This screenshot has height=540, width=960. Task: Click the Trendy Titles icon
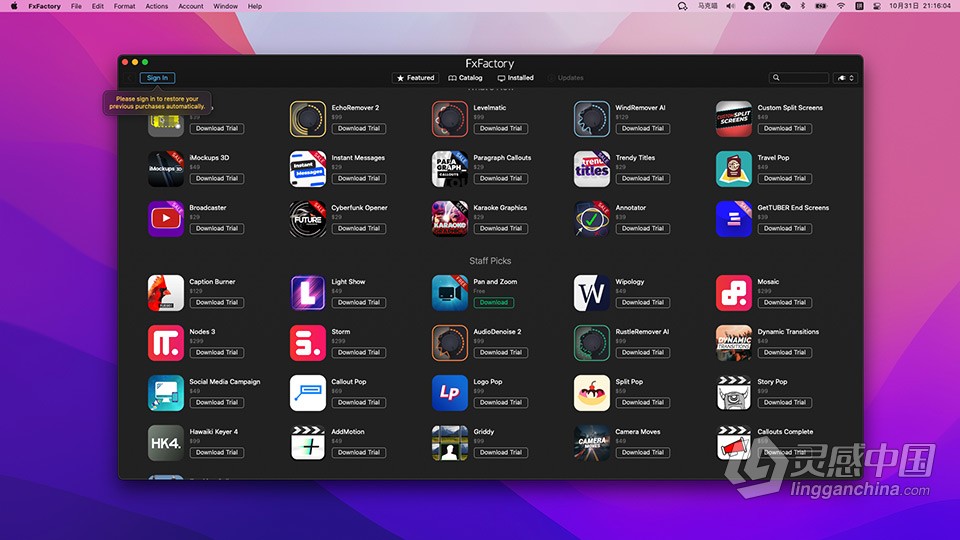(x=591, y=169)
